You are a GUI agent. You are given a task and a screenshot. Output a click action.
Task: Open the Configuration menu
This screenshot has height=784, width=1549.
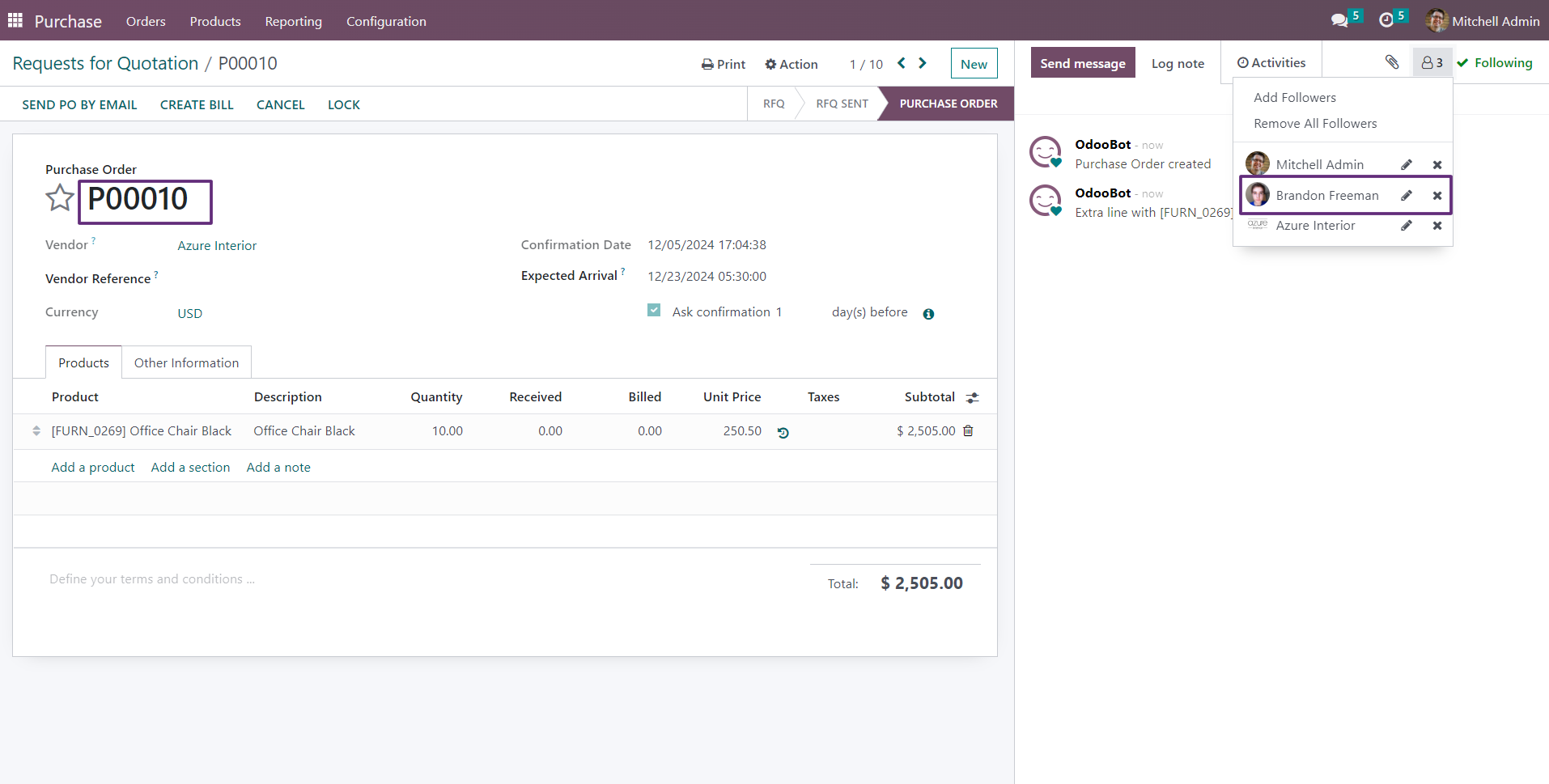(386, 21)
